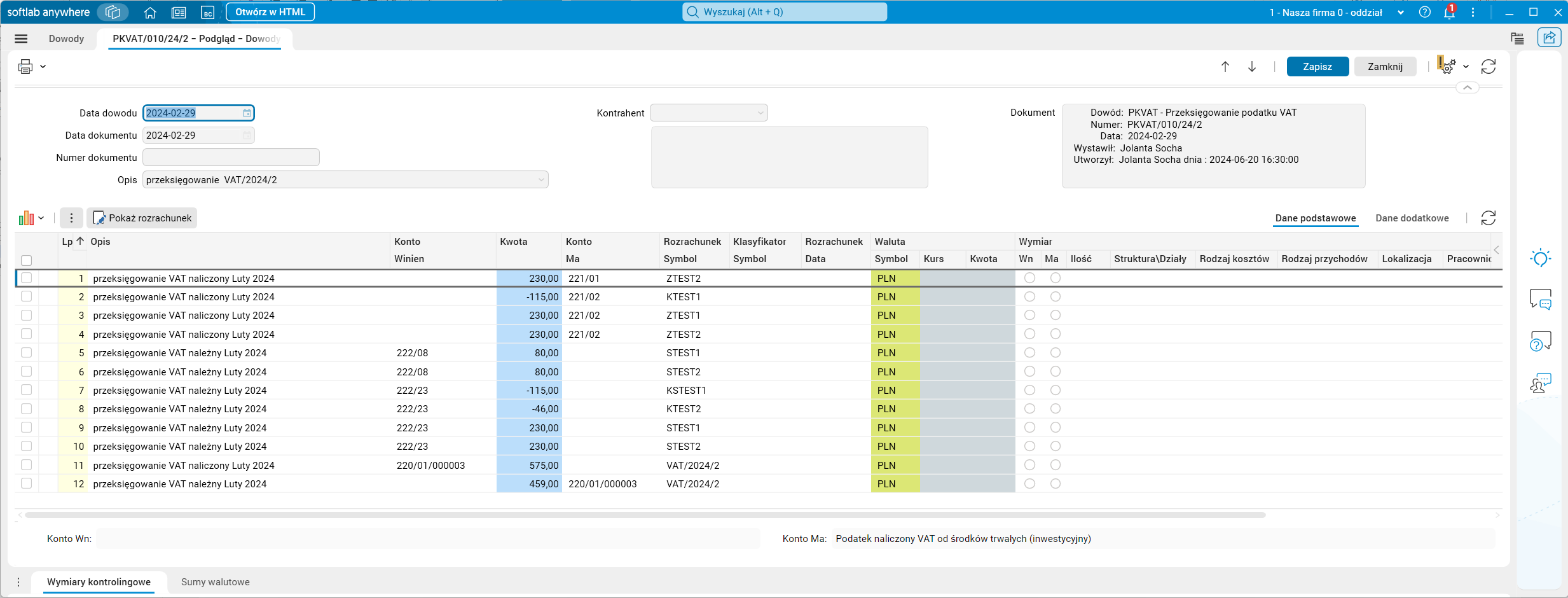Open the hamburger menu icon
Viewport: 1568px width, 598px height.
pos(21,39)
